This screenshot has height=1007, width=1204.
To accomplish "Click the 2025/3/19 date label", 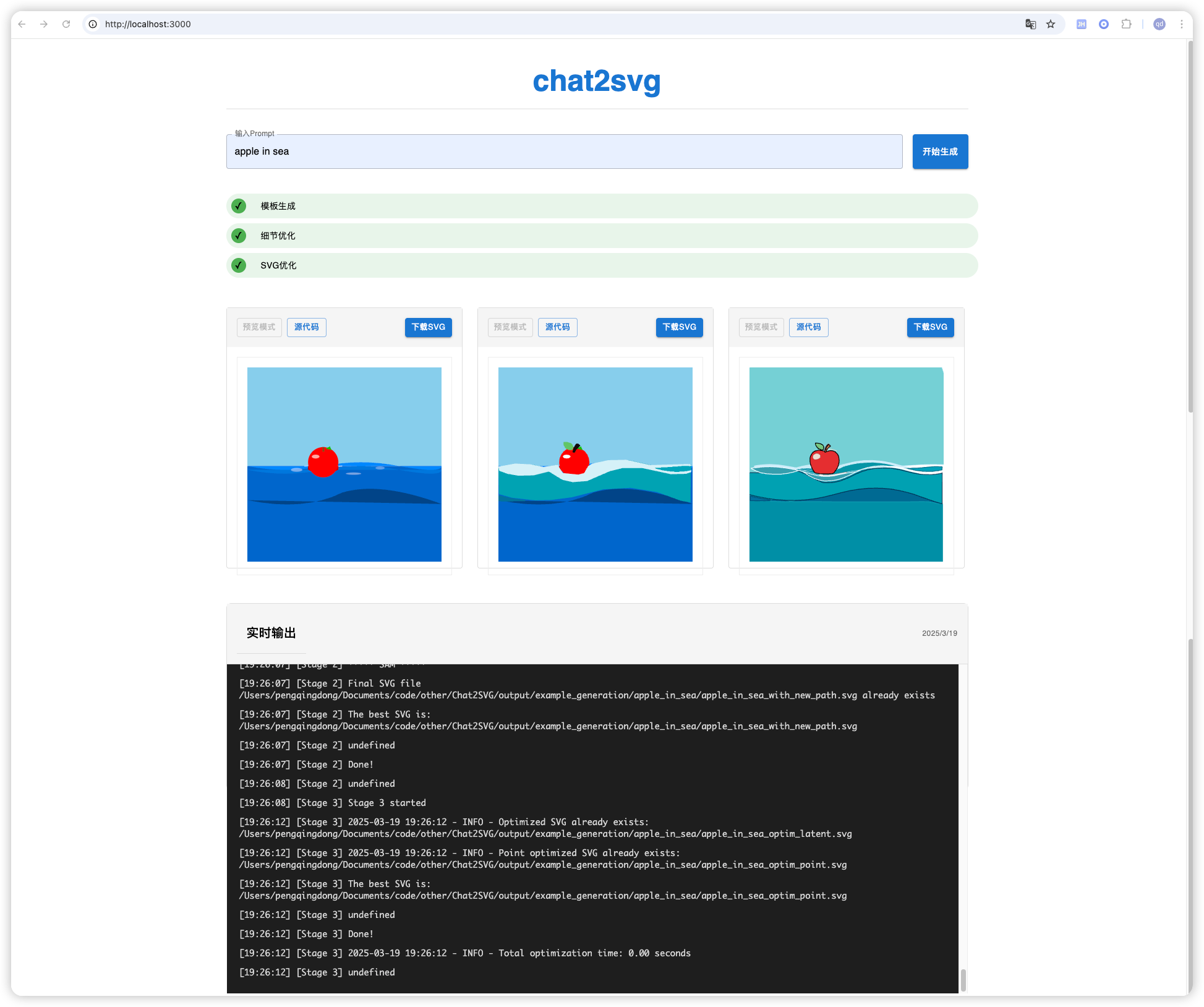I will click(x=939, y=633).
